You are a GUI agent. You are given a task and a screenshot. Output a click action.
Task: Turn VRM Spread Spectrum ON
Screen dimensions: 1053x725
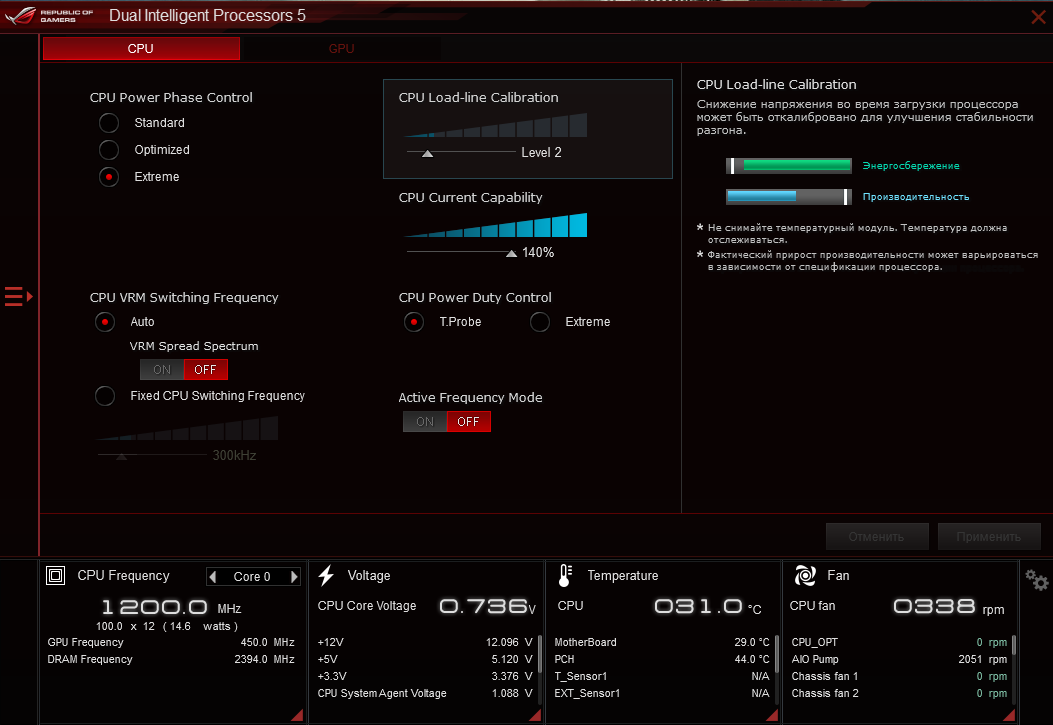(x=162, y=370)
